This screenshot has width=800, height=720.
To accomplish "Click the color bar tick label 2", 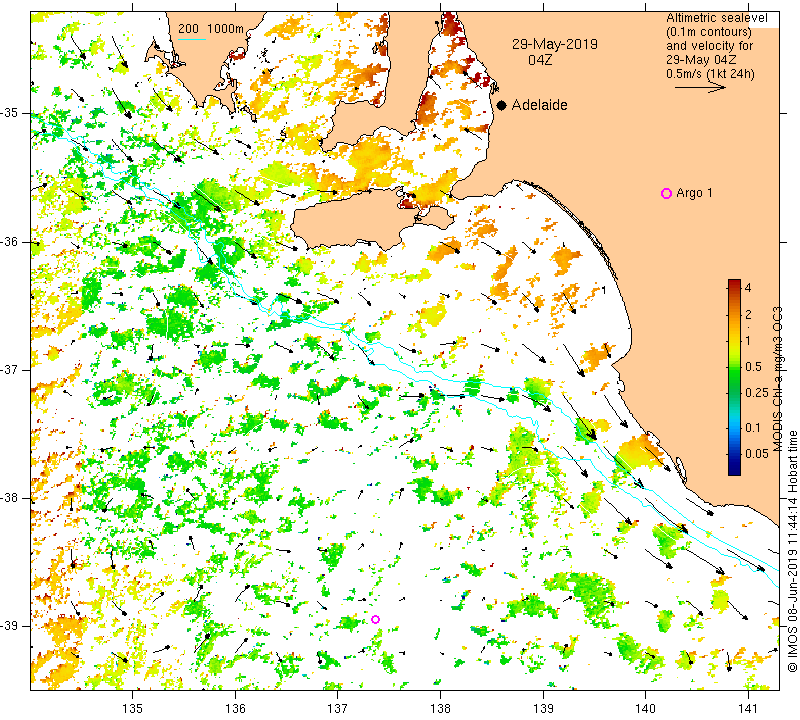I will 748,315.
